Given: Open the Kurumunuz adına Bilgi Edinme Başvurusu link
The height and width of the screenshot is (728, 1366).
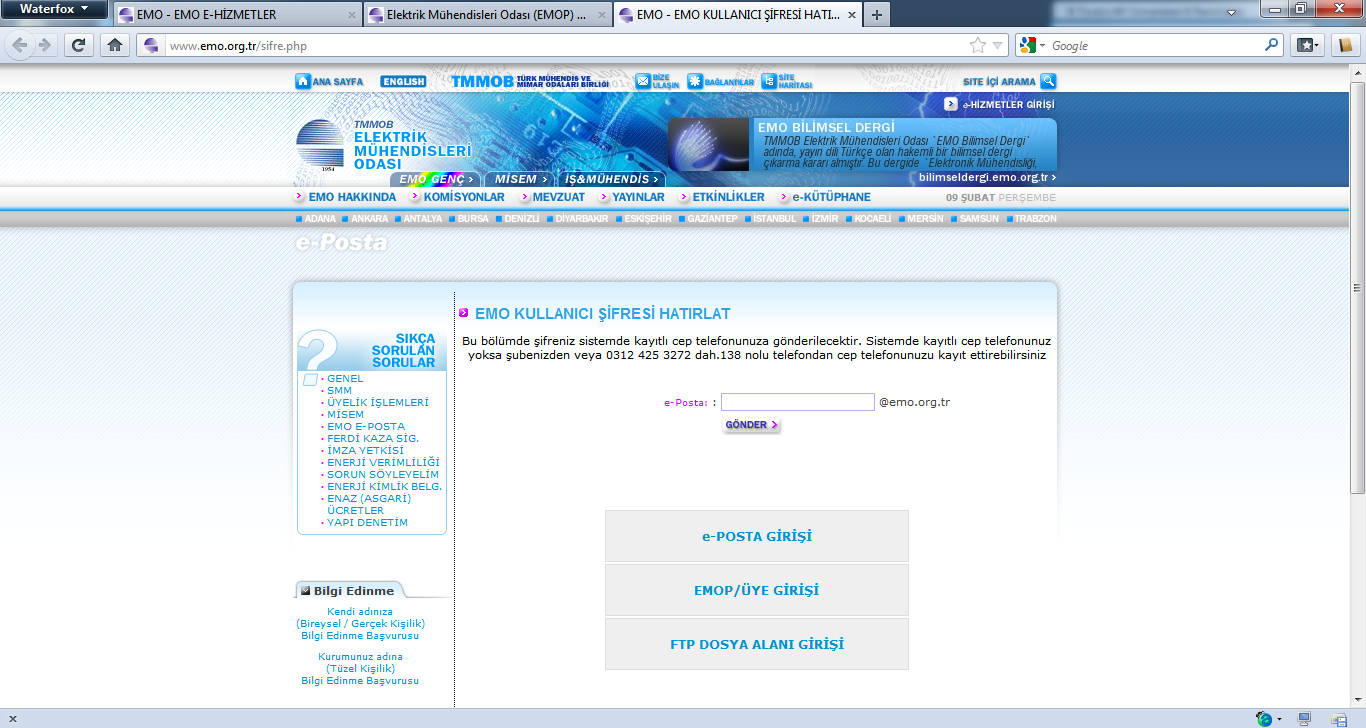Looking at the screenshot, I should tap(360, 669).
